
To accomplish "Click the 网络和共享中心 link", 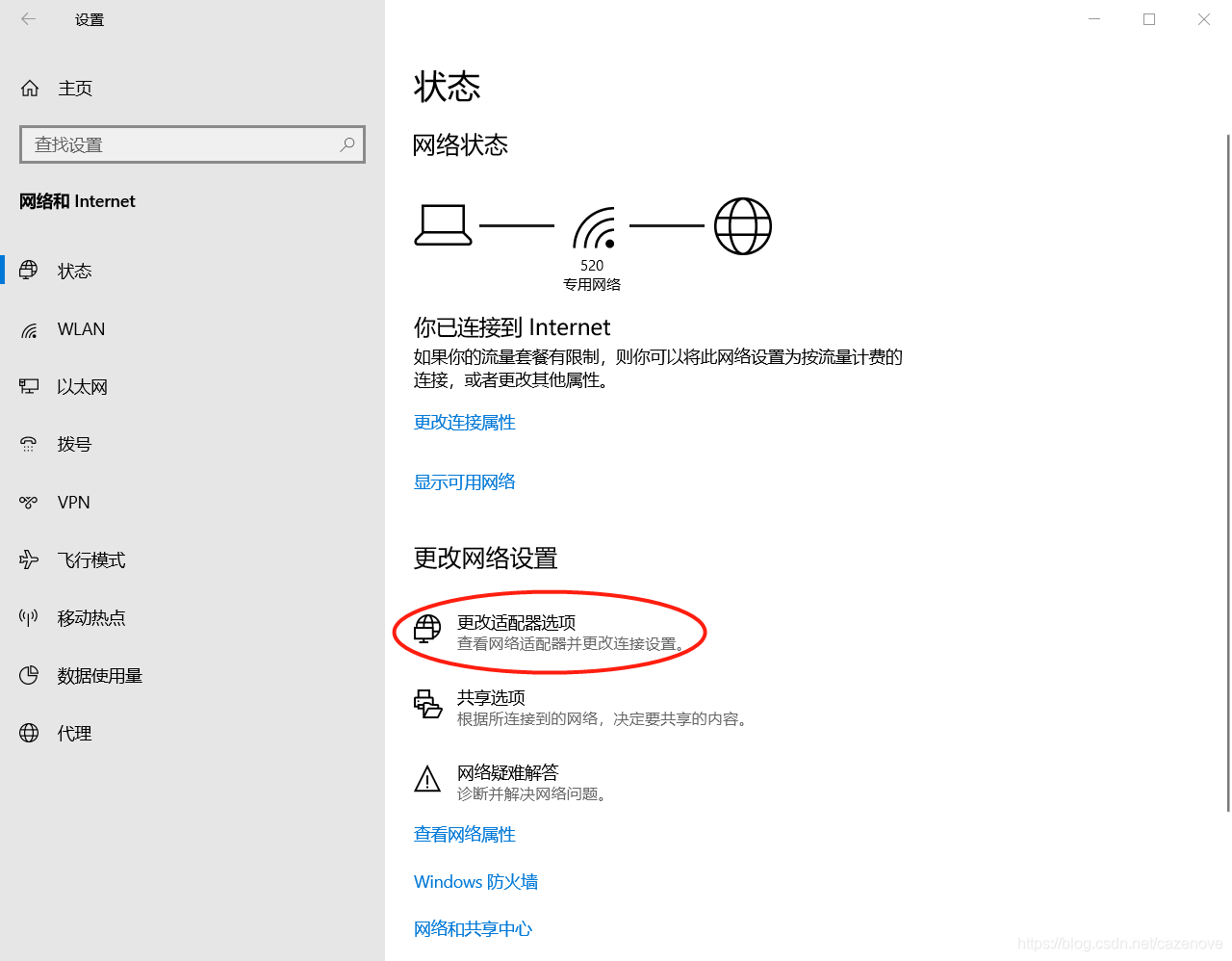I will 473,929.
